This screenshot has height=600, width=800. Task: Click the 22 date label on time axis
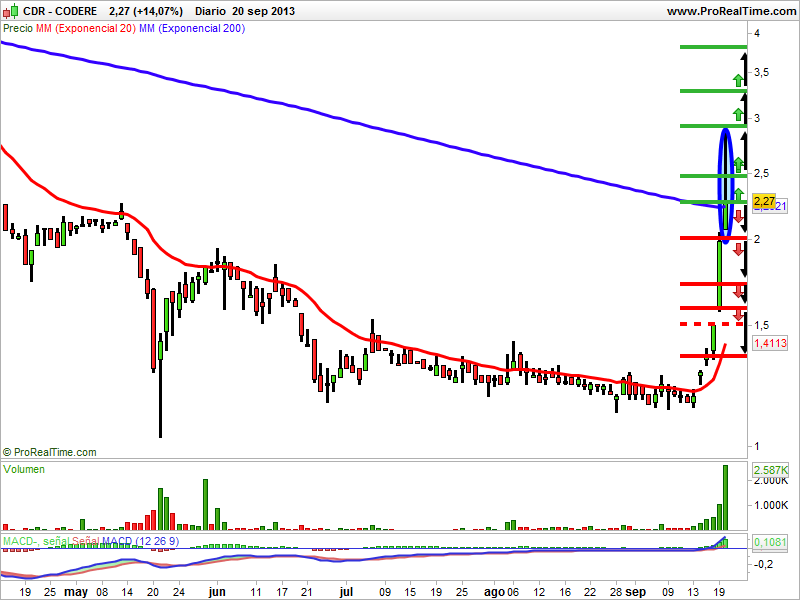(590, 592)
